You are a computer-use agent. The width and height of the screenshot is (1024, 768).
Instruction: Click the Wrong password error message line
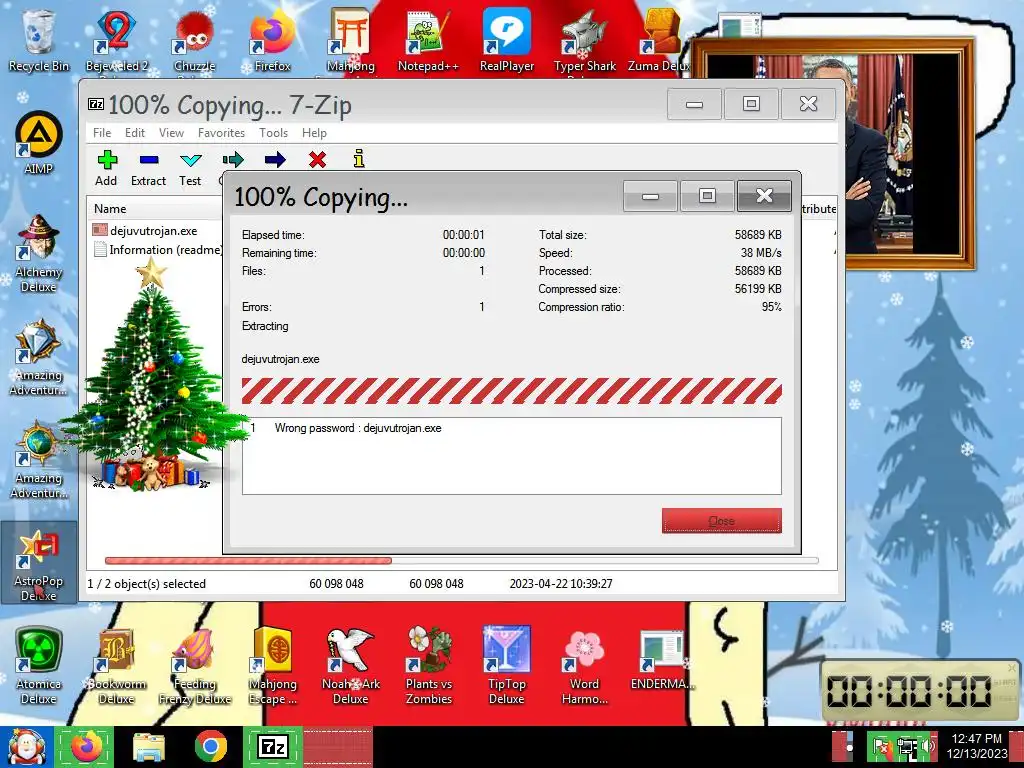358,428
